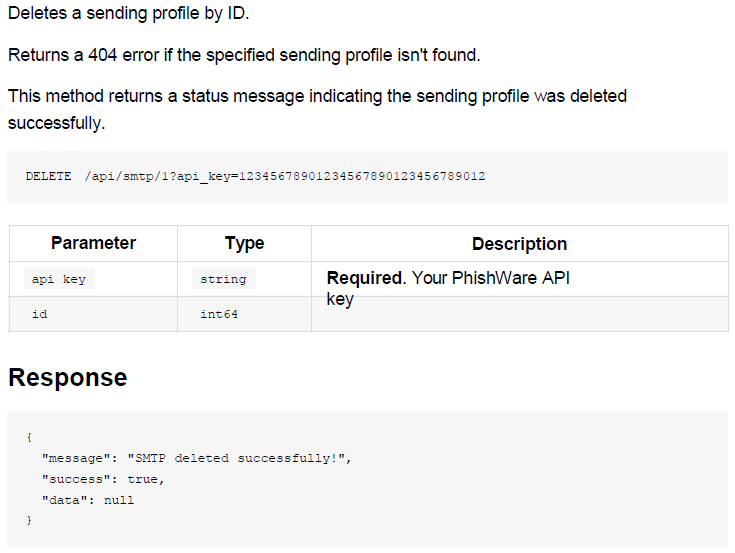Select the Parameter column header
The height and width of the screenshot is (553, 735).
coord(93,243)
